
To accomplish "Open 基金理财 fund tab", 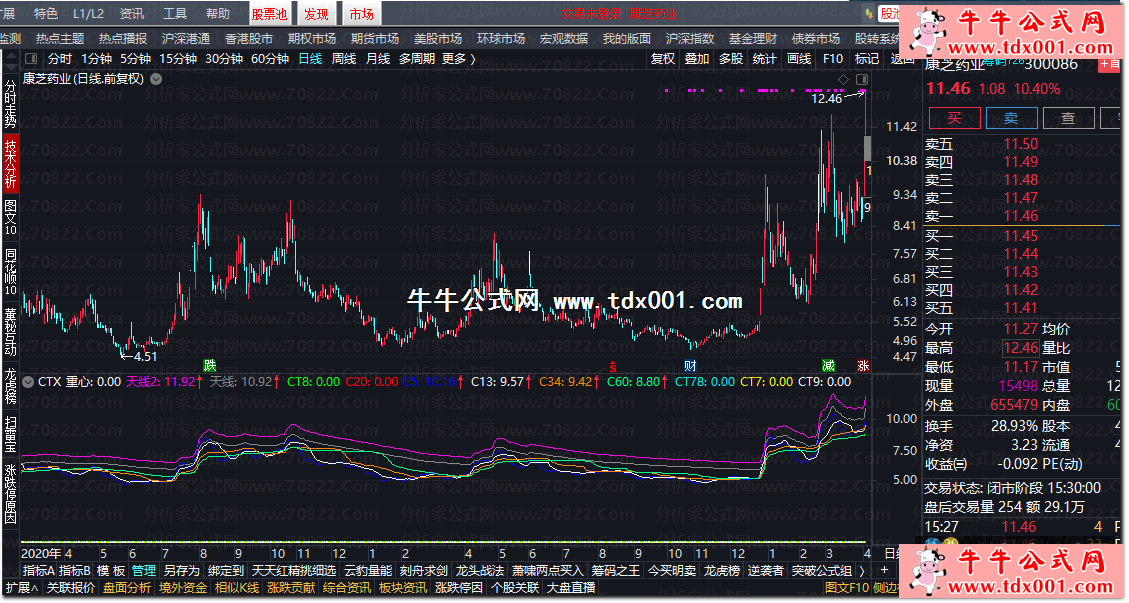I will coord(752,39).
